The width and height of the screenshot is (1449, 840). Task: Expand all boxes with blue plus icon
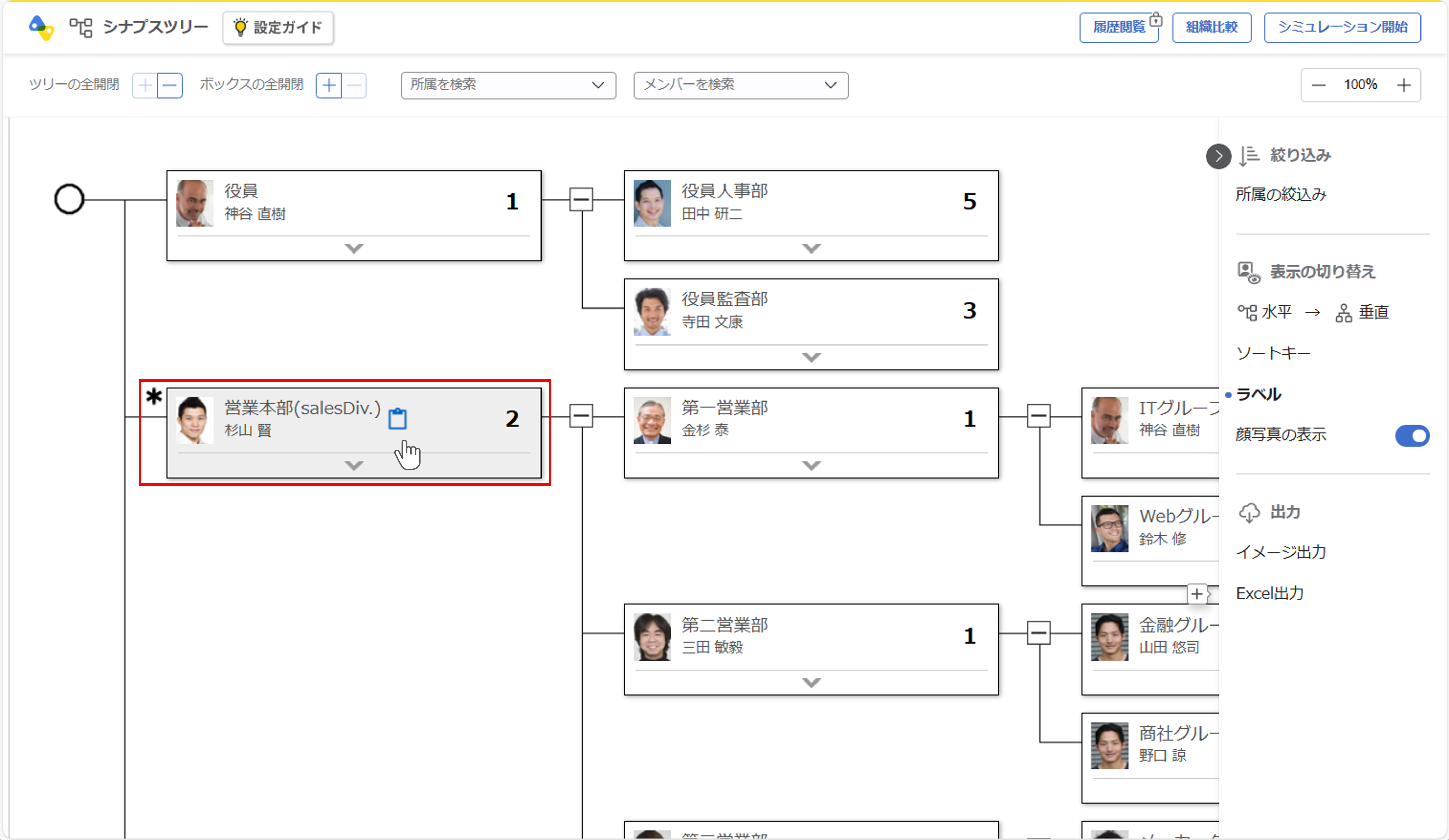pos(329,86)
